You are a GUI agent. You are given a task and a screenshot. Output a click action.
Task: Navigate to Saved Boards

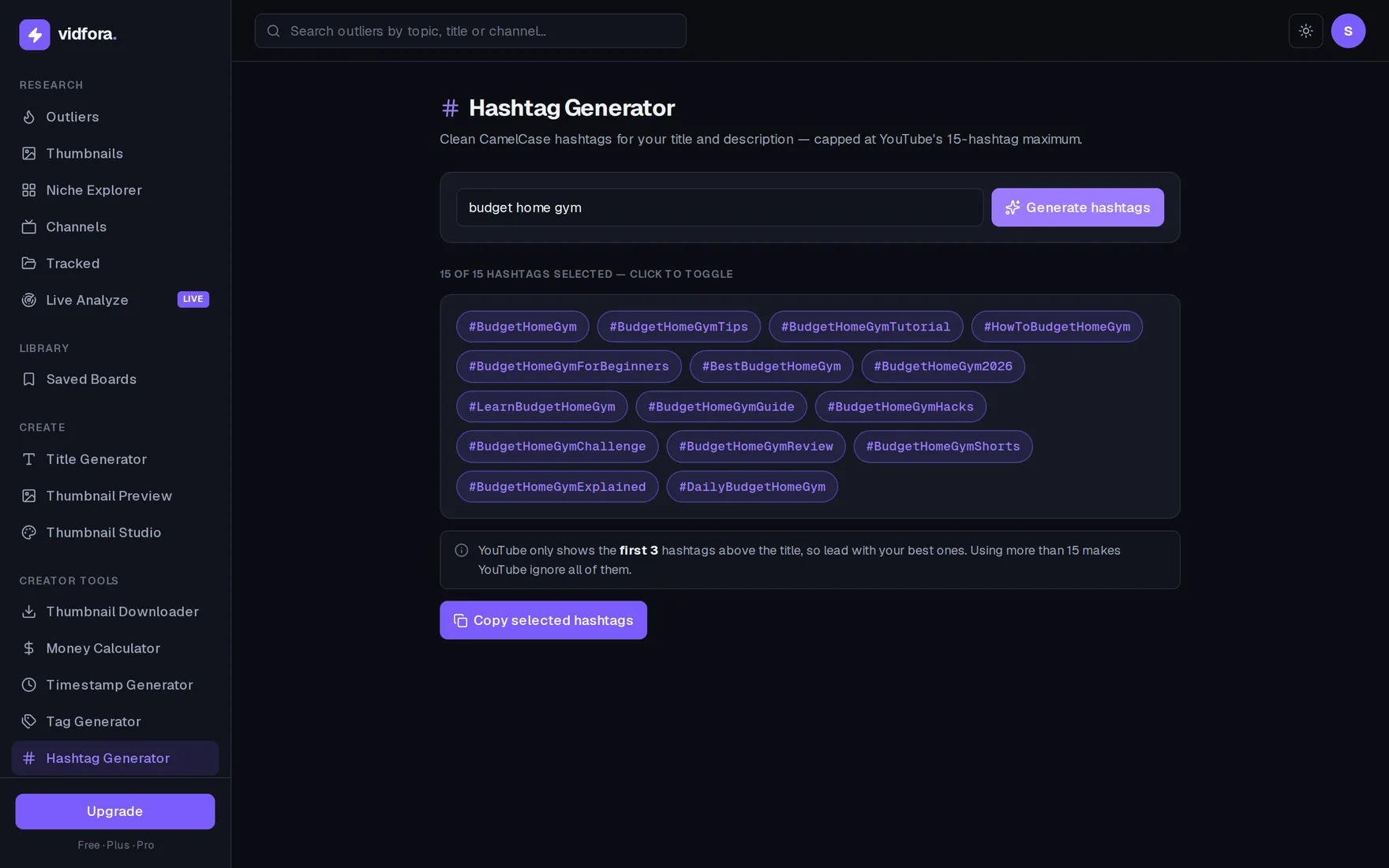tap(115, 380)
